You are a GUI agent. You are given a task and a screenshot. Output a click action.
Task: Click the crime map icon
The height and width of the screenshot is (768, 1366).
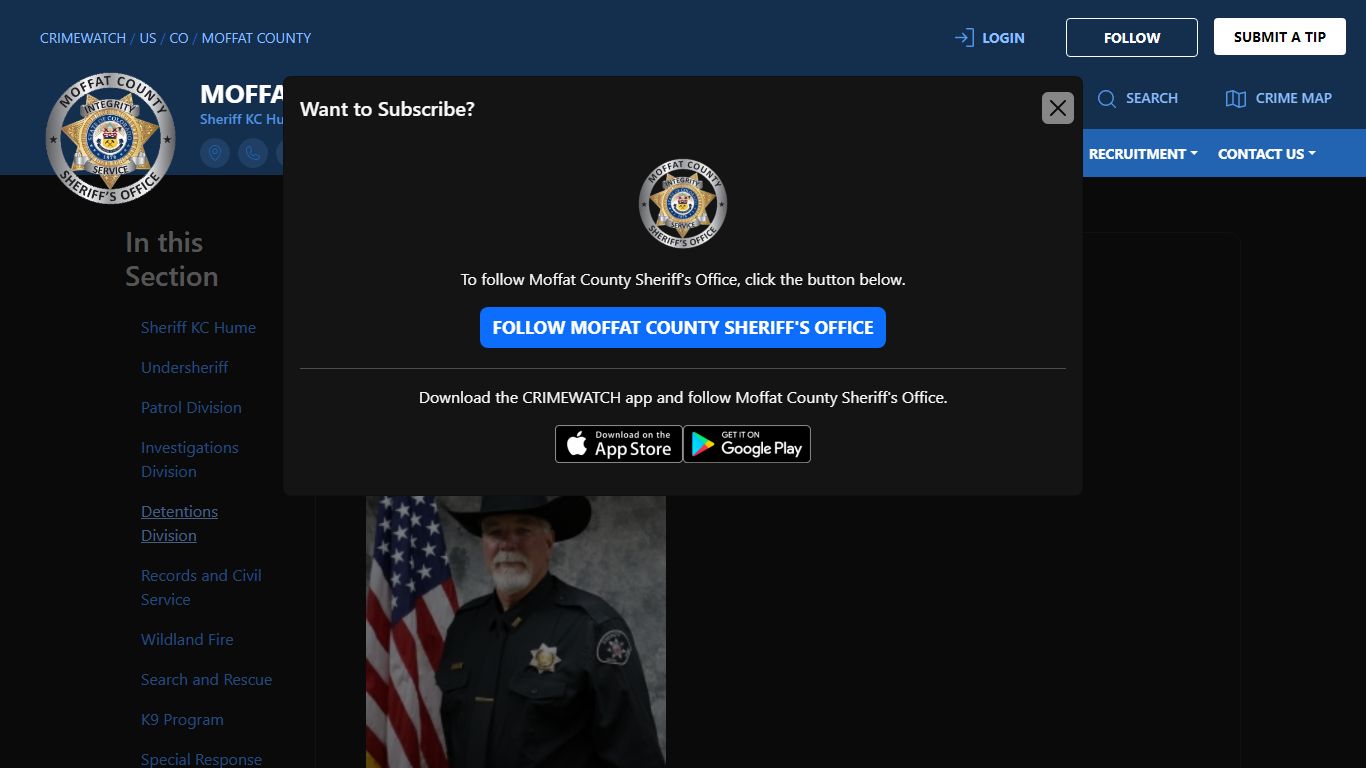click(1236, 98)
